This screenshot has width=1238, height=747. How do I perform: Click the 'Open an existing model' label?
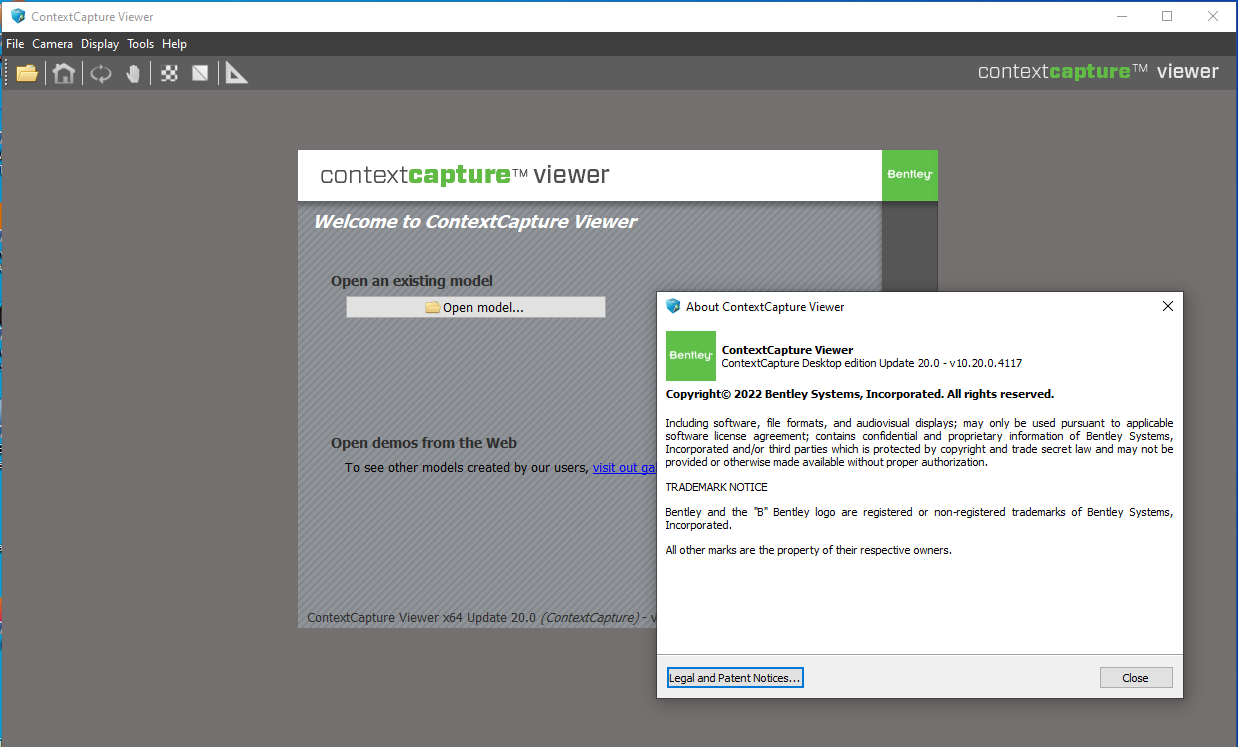pos(412,281)
